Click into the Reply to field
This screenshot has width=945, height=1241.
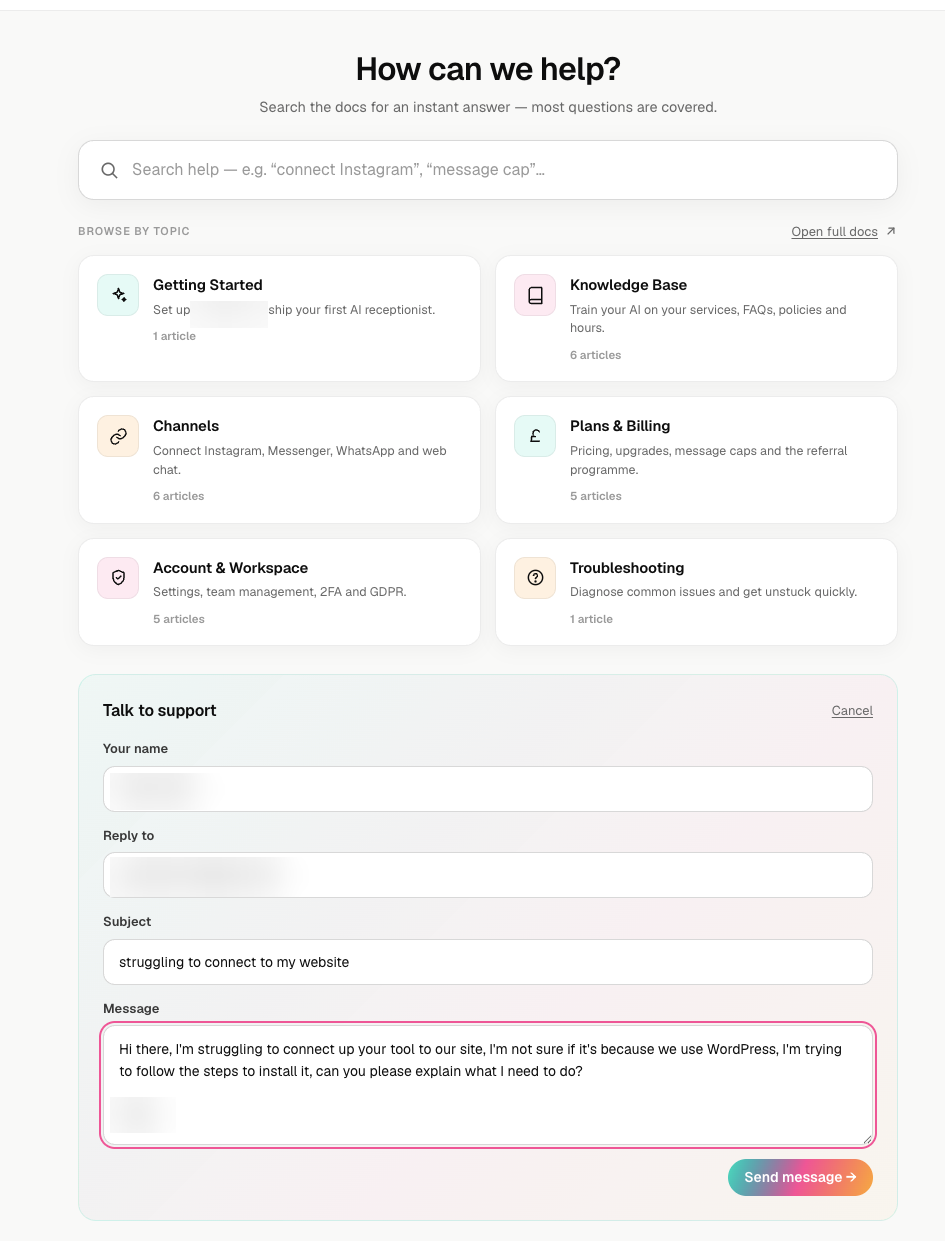tap(488, 875)
